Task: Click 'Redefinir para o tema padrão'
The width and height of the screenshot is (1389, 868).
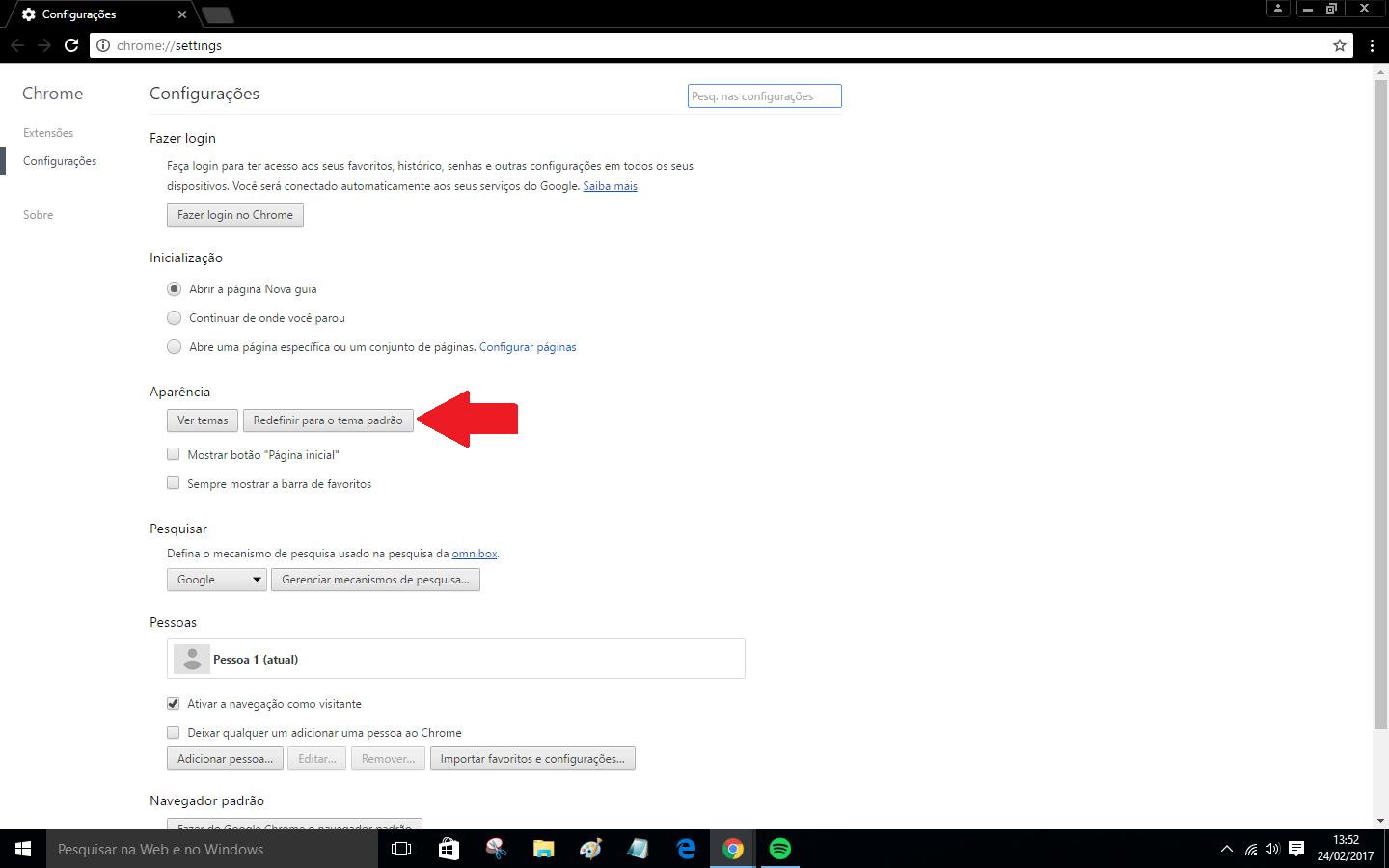Action: [328, 420]
